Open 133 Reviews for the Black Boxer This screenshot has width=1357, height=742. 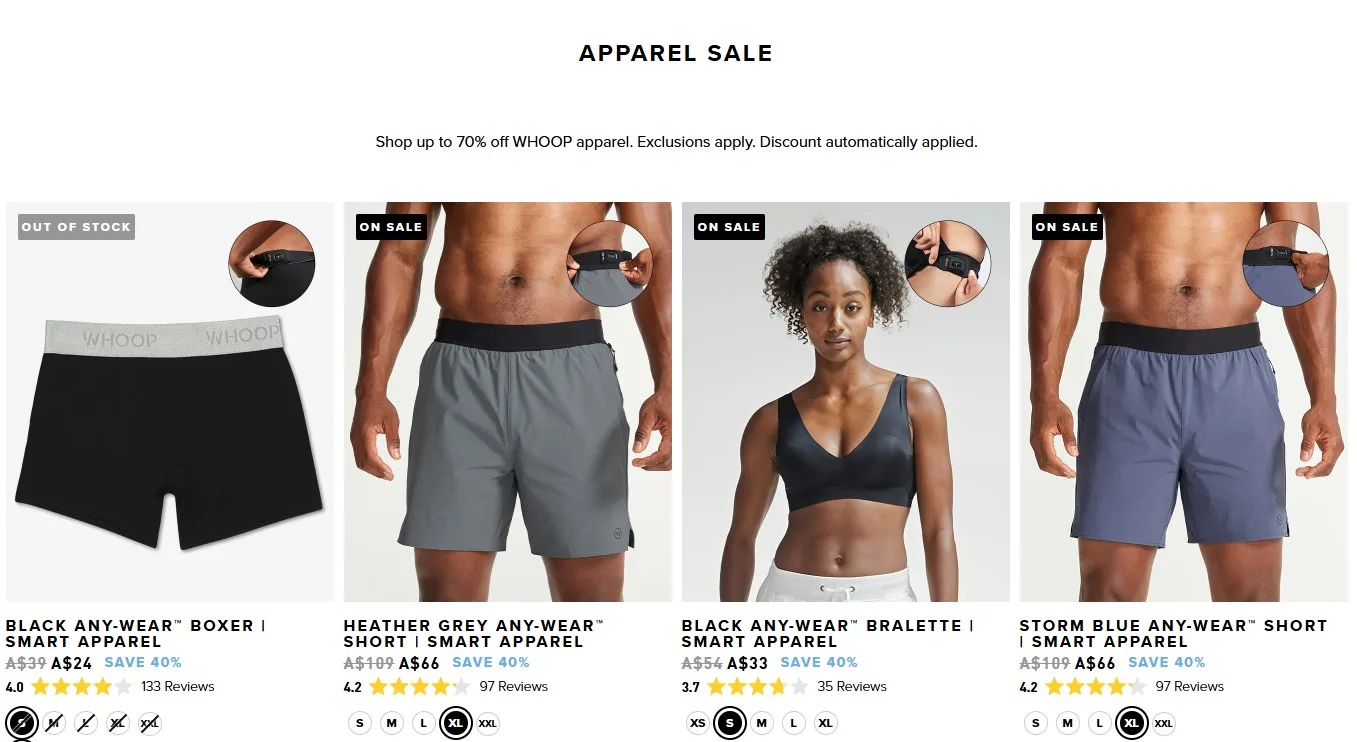178,687
